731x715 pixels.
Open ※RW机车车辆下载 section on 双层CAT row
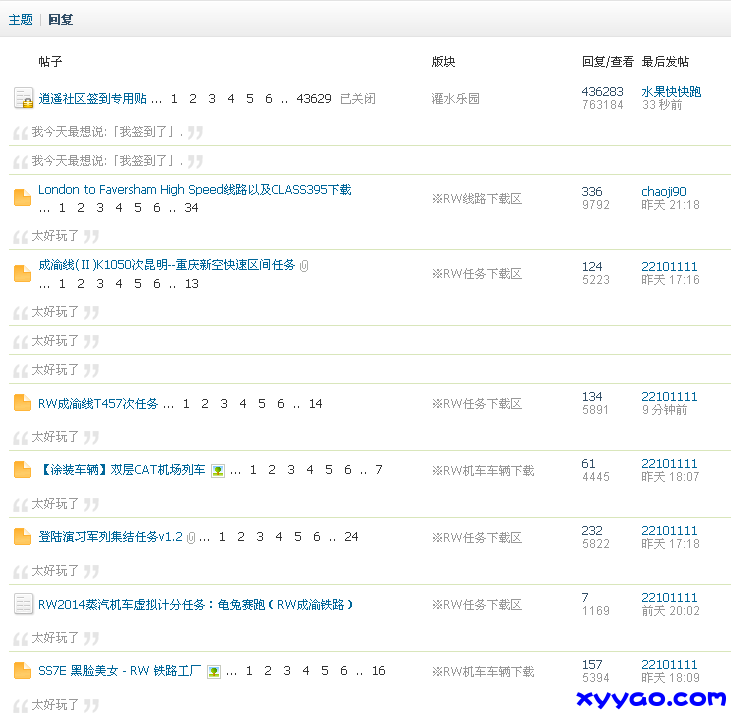coord(483,471)
